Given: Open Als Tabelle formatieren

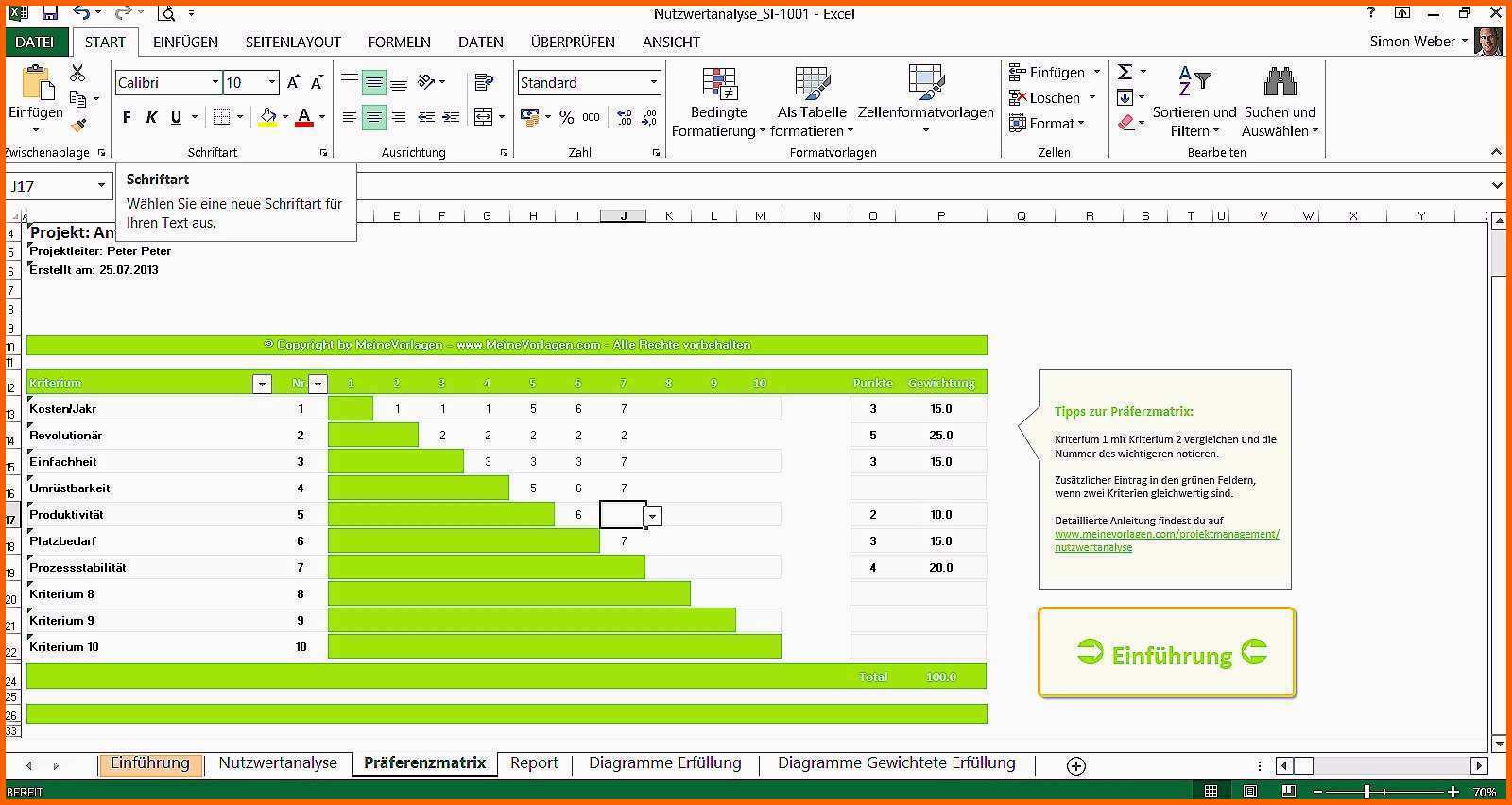Looking at the screenshot, I should 812,102.
